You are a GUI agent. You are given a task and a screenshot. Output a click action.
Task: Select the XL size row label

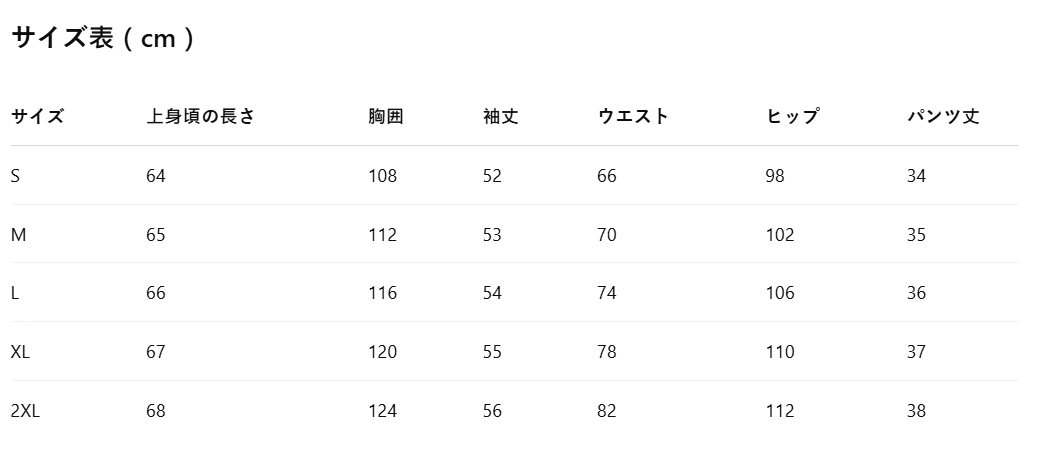[x=21, y=352]
